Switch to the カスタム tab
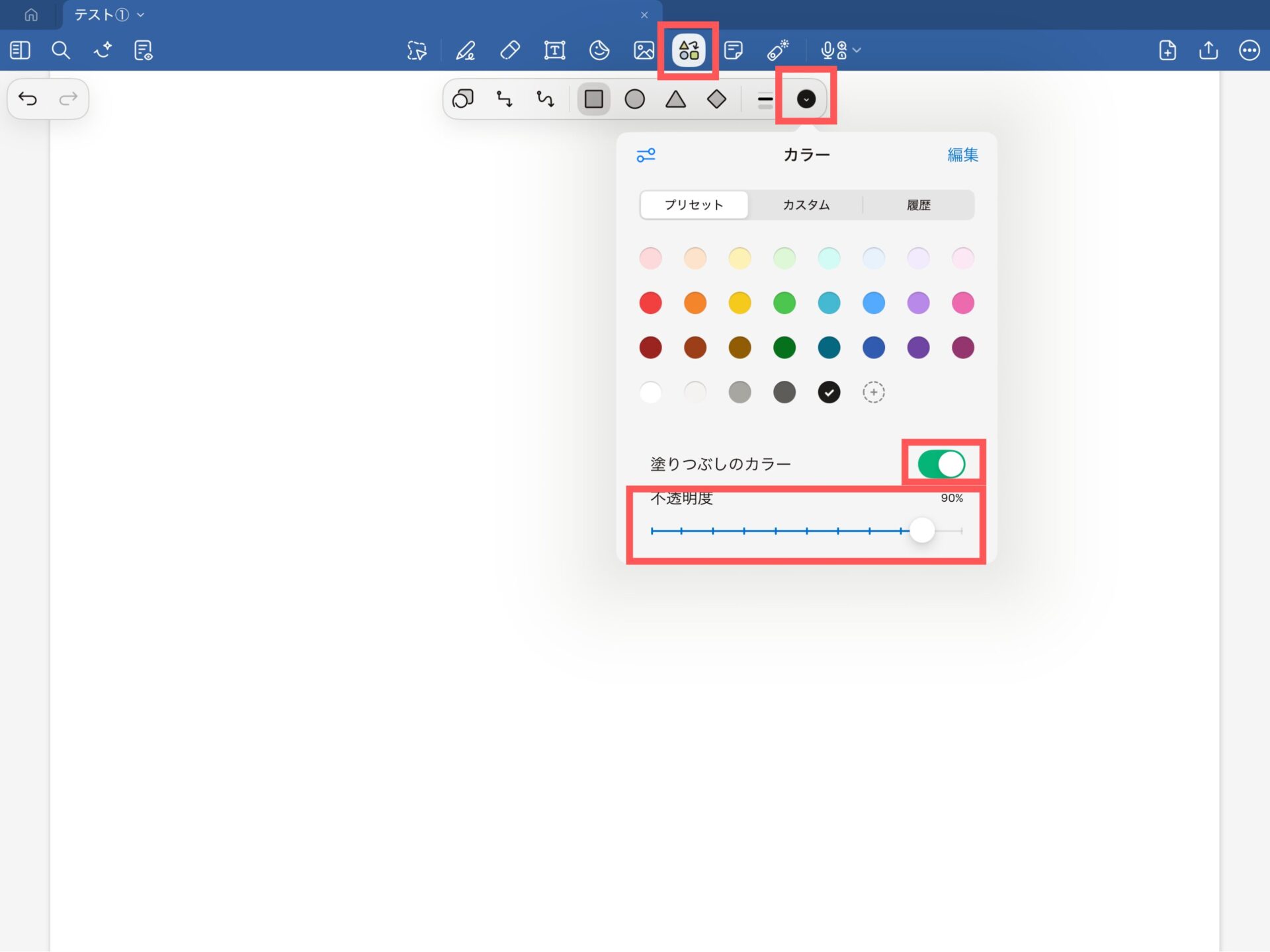Viewport: 1270px width, 952px height. tap(806, 205)
